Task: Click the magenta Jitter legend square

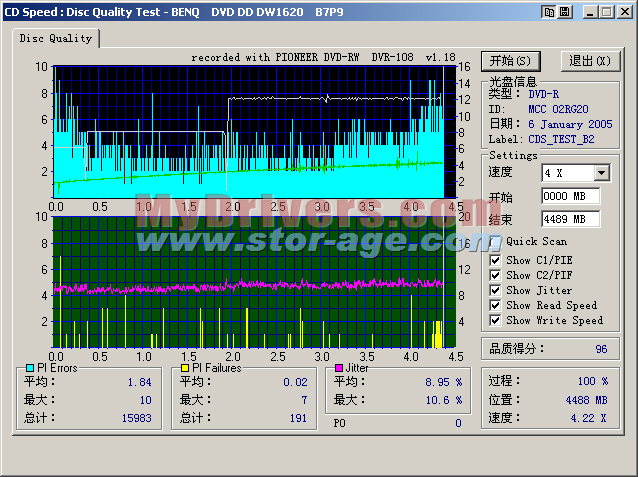Action: [340, 368]
